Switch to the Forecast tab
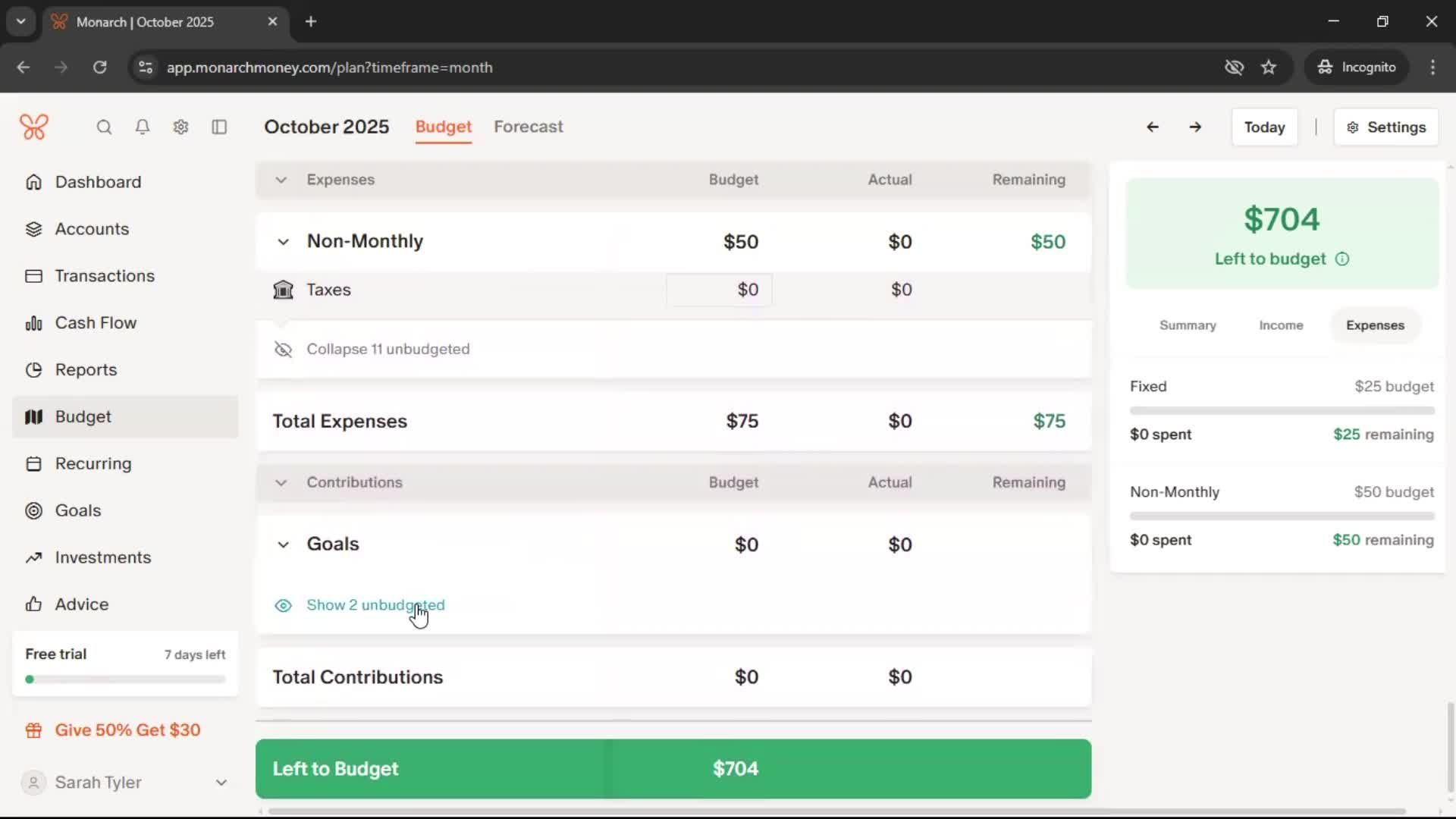Image resolution: width=1456 pixels, height=819 pixels. click(528, 127)
